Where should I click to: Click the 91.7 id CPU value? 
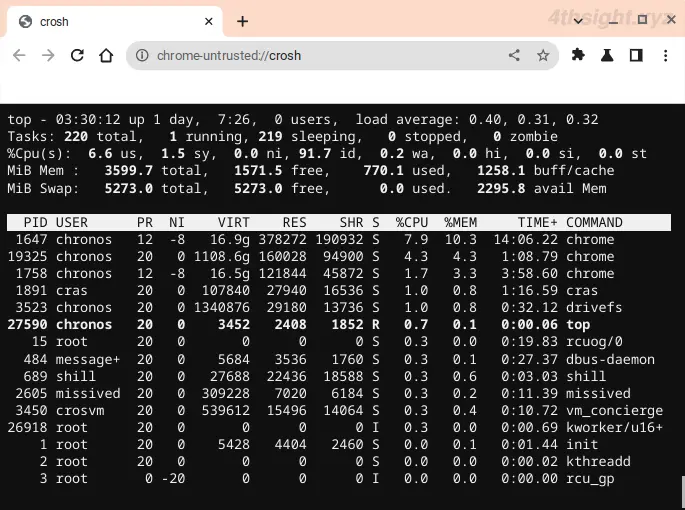(x=315, y=153)
